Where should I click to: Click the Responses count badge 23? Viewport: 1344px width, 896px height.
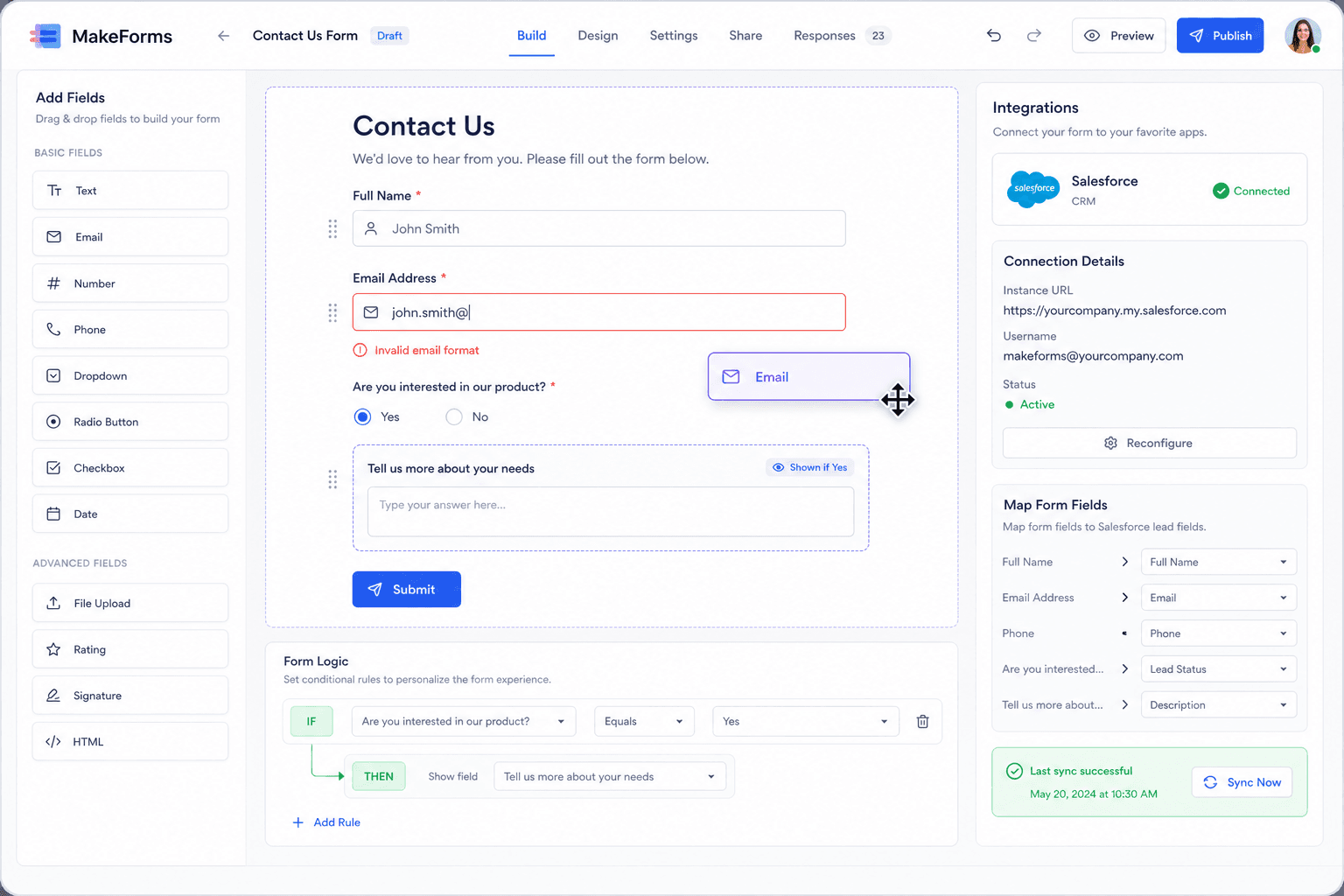click(878, 36)
